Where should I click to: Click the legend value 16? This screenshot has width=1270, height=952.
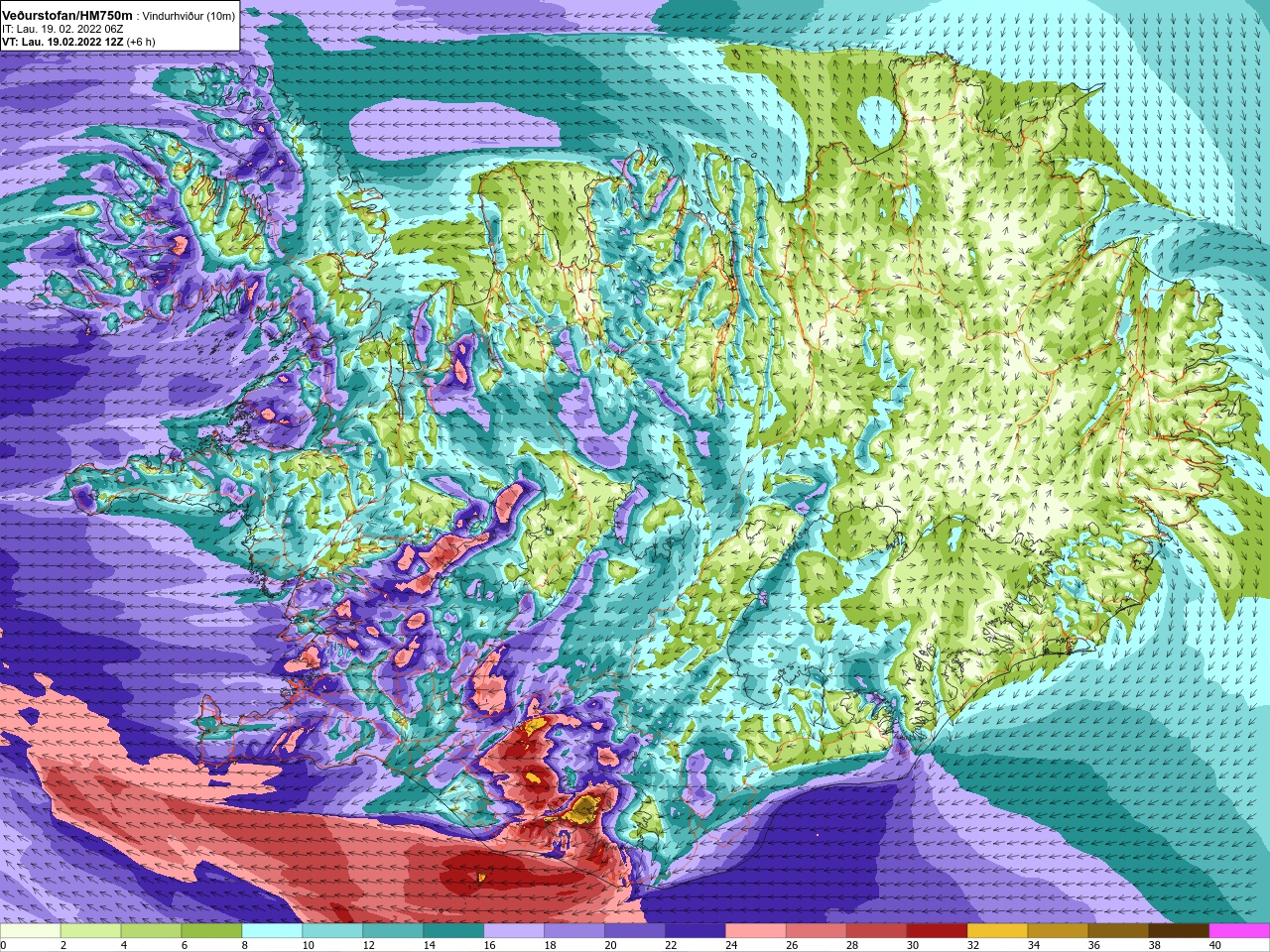click(x=489, y=945)
